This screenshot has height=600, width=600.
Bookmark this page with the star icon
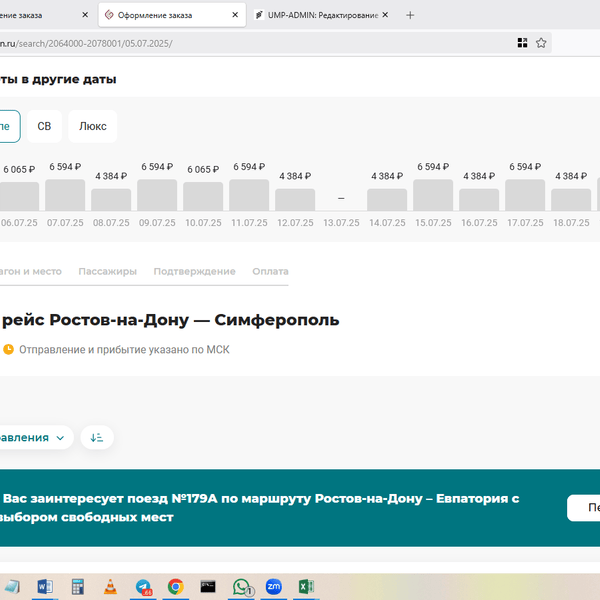tap(541, 43)
